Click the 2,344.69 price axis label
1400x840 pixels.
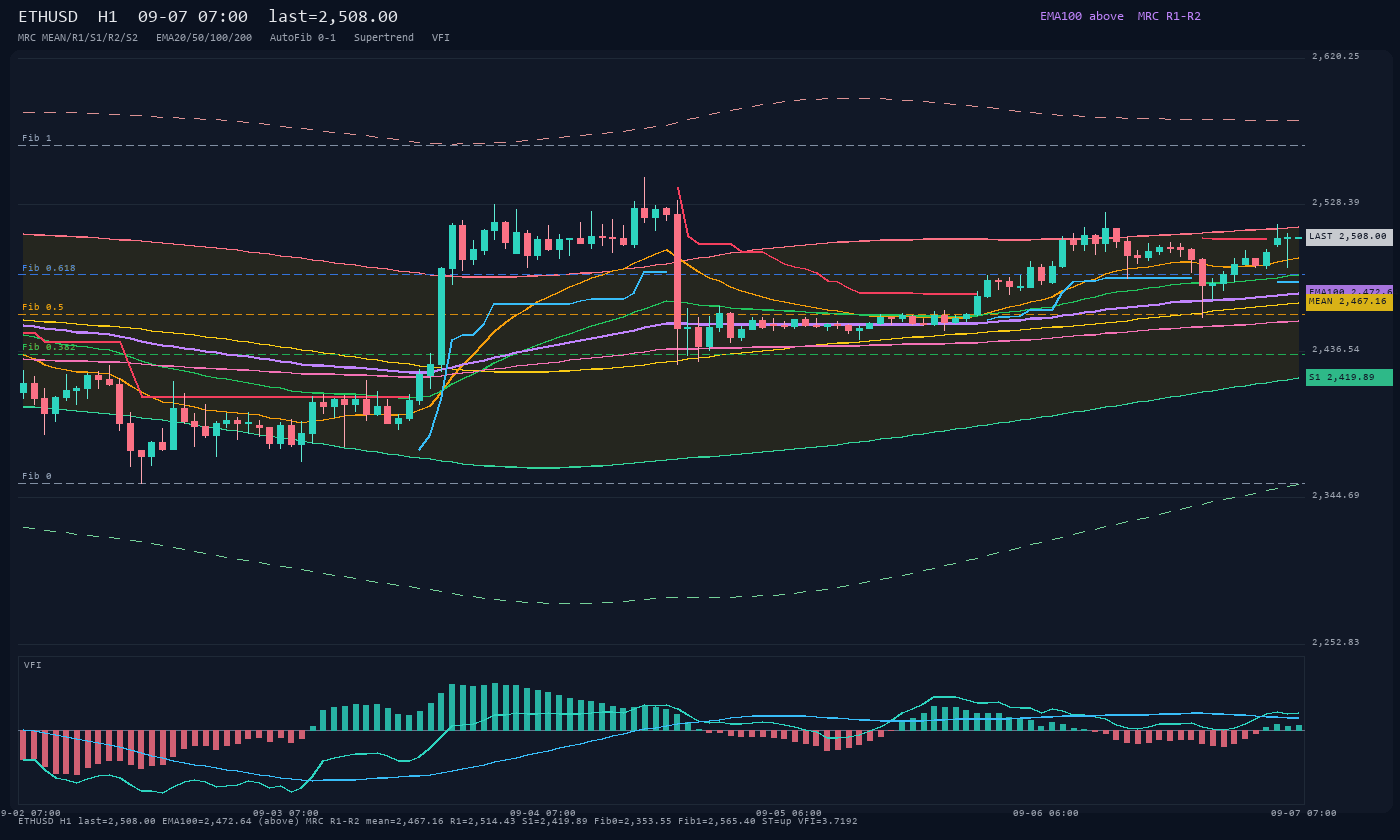(x=1336, y=495)
